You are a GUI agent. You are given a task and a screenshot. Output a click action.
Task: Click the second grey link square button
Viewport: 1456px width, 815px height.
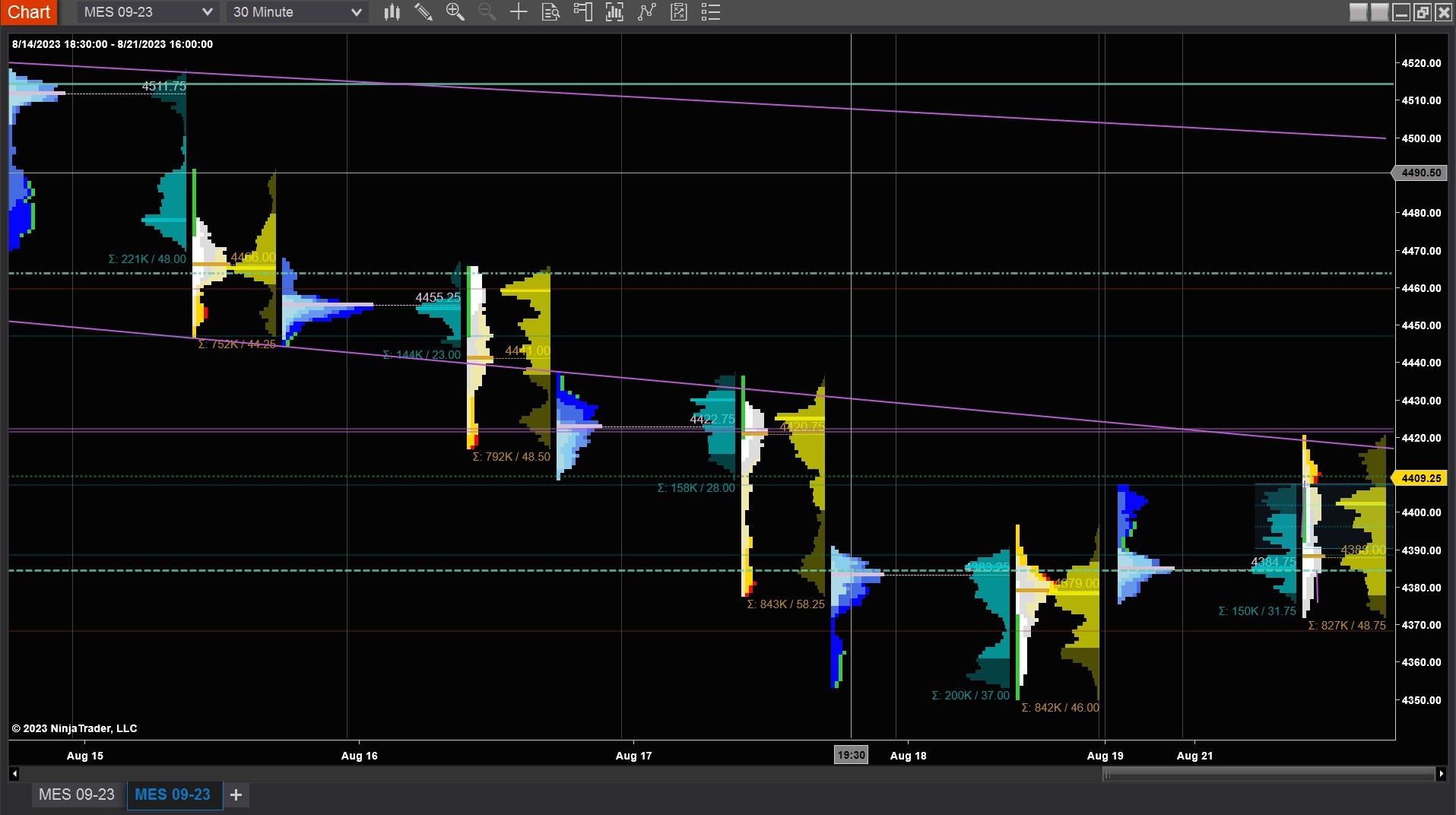click(1379, 12)
